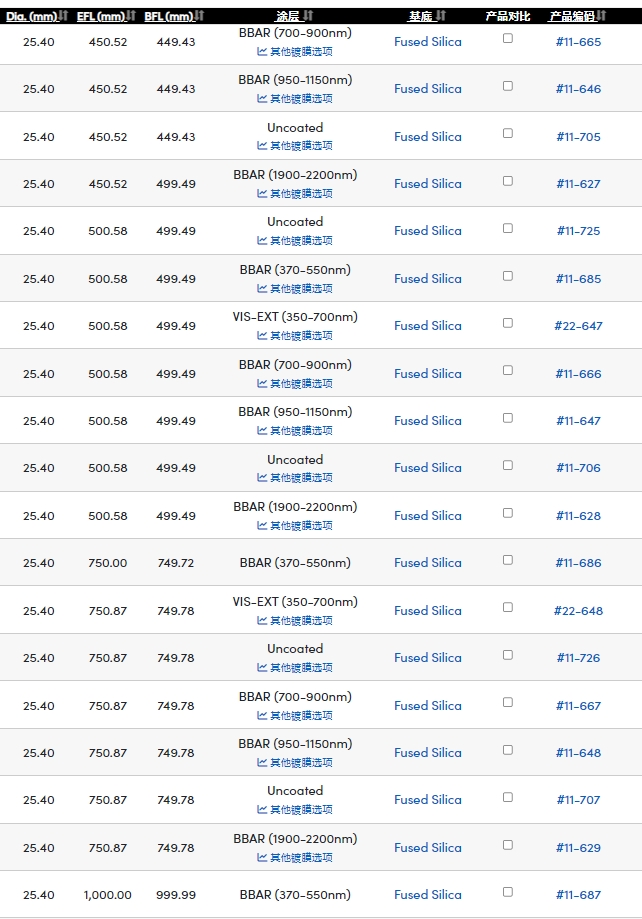This screenshot has width=642, height=919.
Task: Sort by 产品编码 column arrows
Action: pyautogui.click(x=602, y=16)
